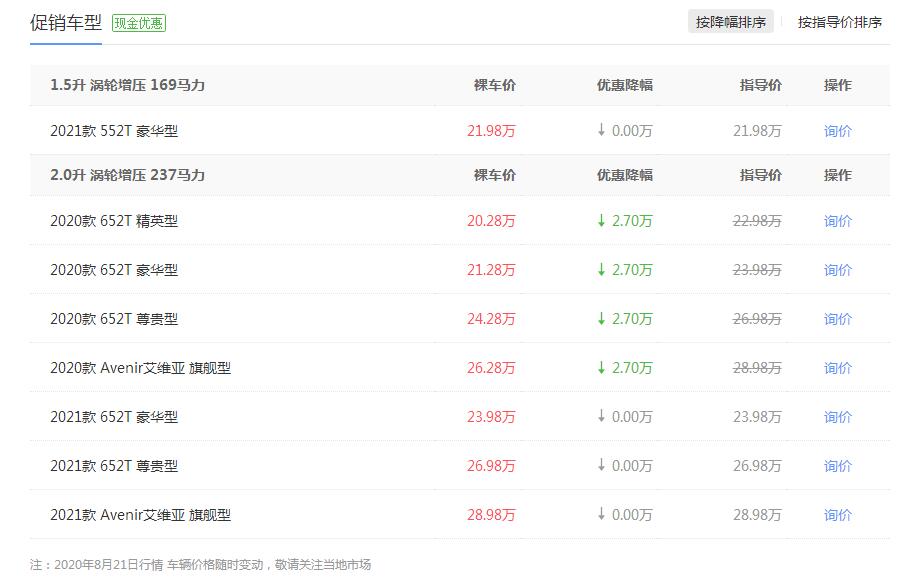Click the 0.00万 discount for 2021款 552T 豪华型
The width and height of the screenshot is (910, 580).
point(625,131)
